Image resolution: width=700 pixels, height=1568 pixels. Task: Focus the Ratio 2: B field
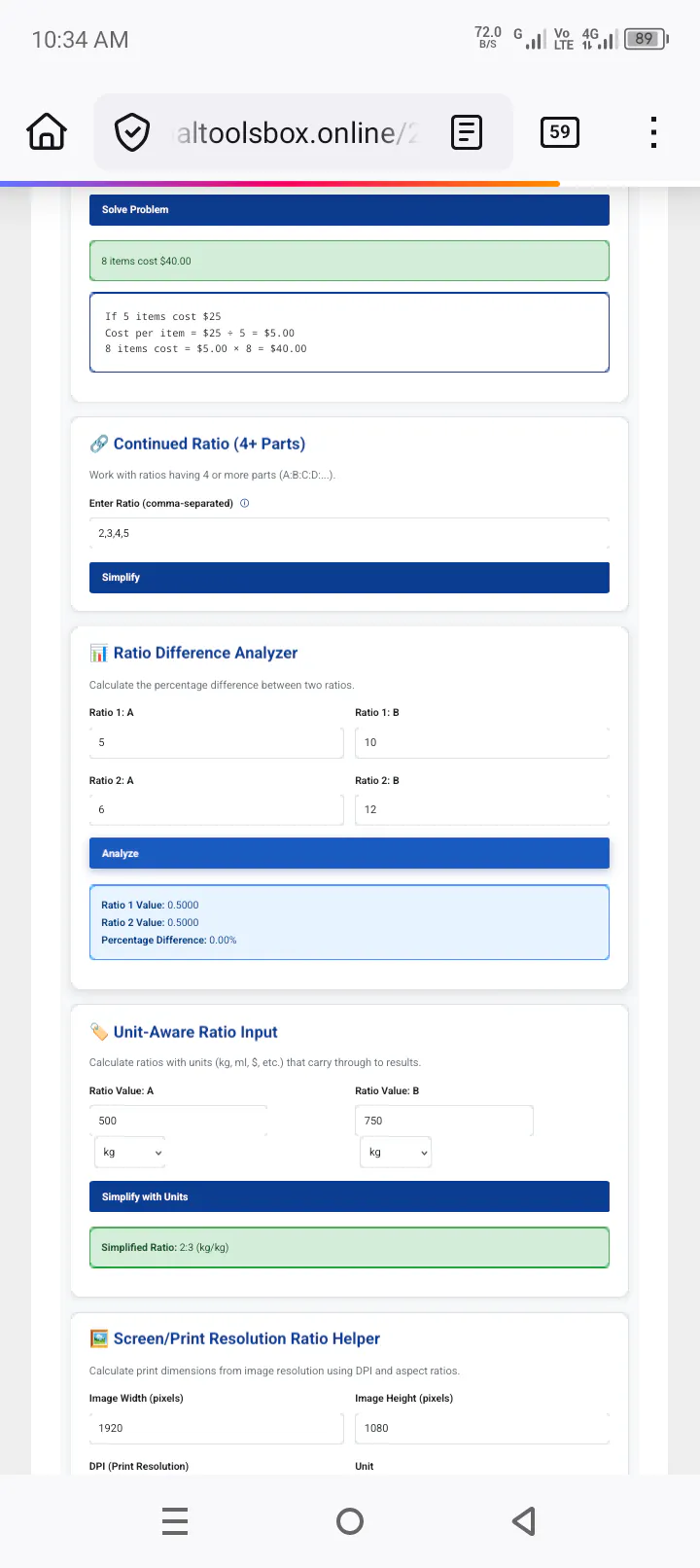[x=482, y=809]
